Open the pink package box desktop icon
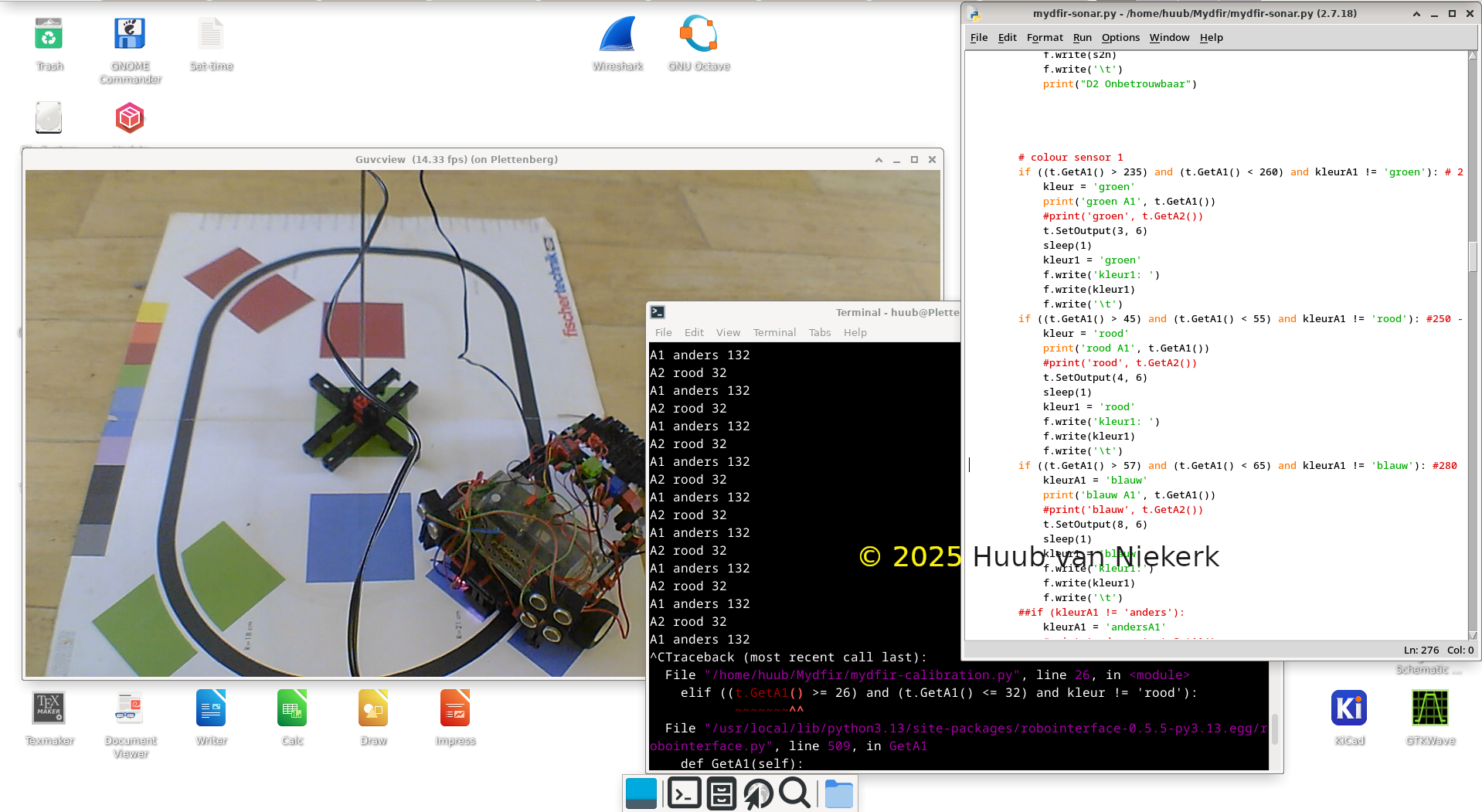The height and width of the screenshot is (812, 1482). [130, 118]
